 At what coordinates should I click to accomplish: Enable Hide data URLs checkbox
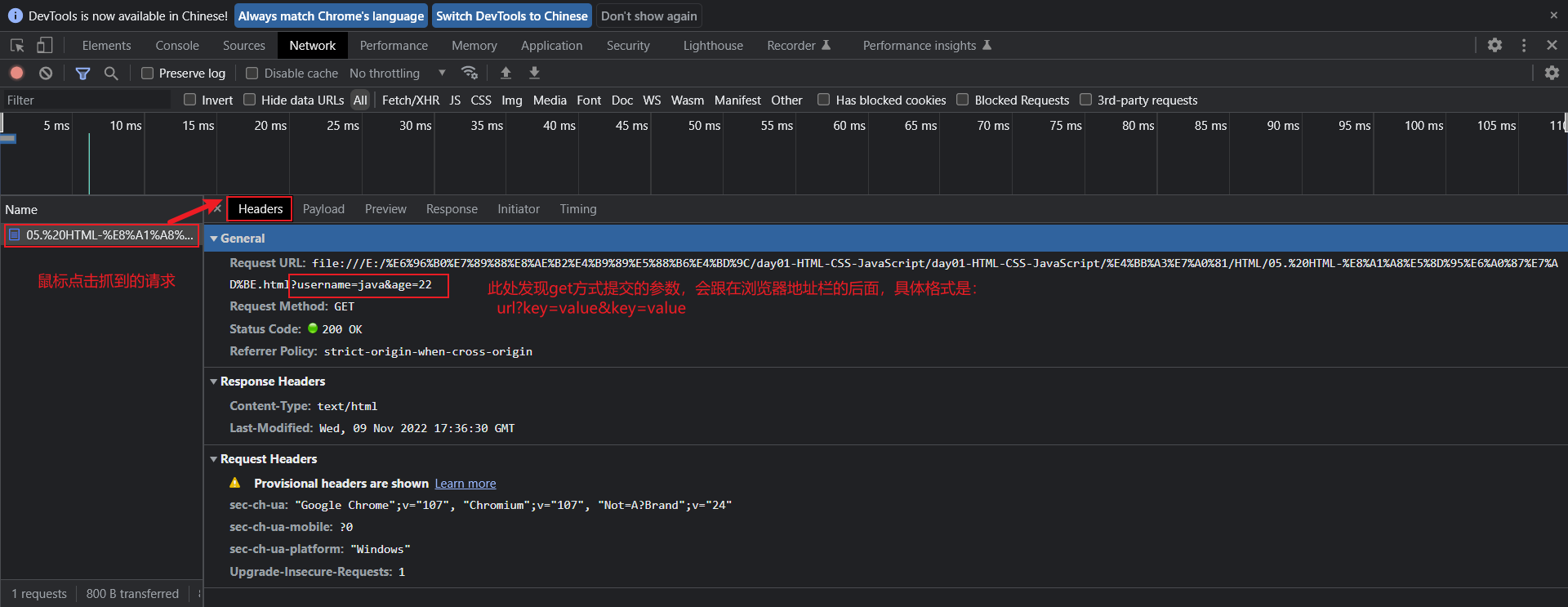click(250, 100)
